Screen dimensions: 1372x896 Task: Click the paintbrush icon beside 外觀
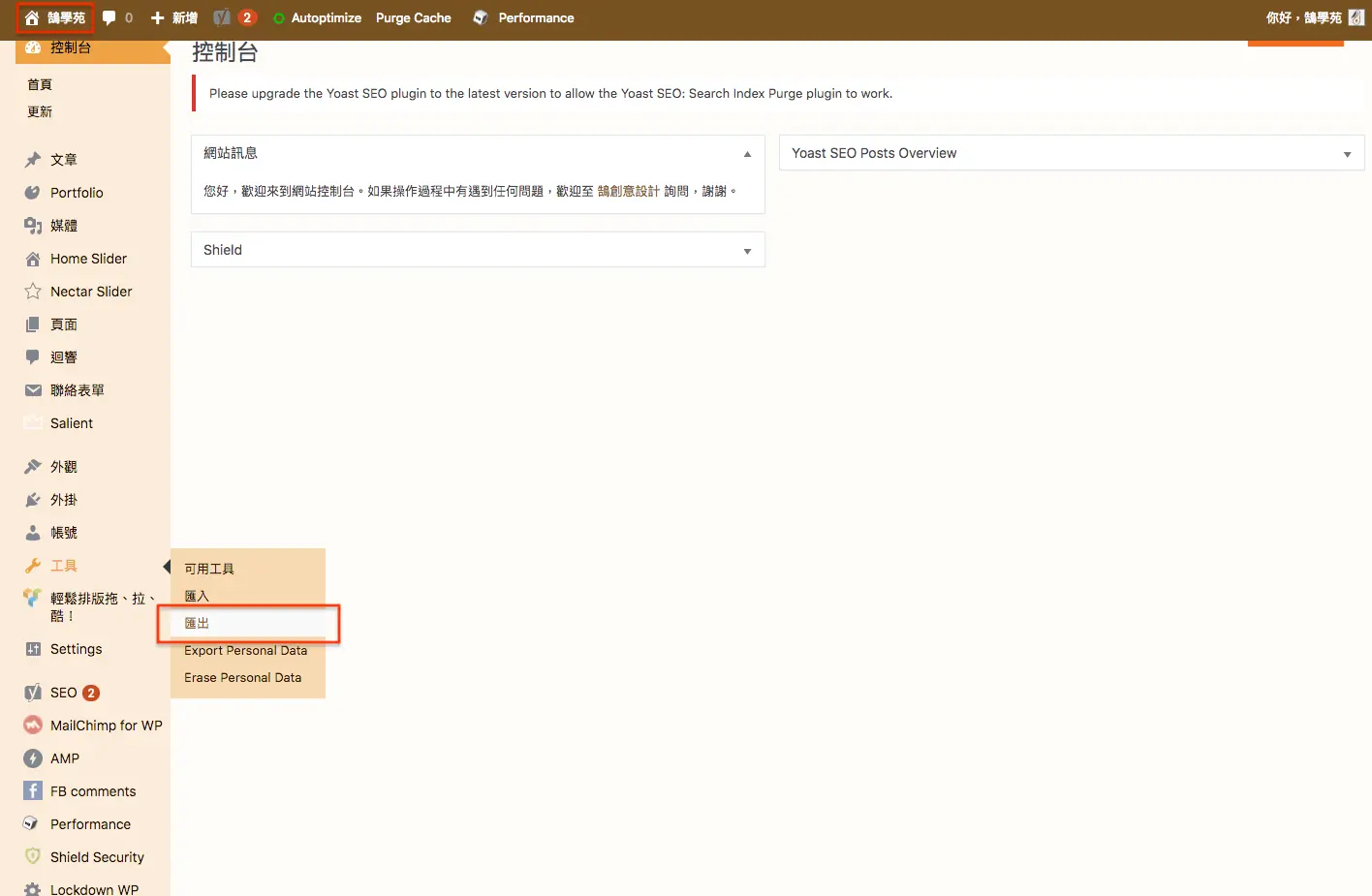coord(33,467)
